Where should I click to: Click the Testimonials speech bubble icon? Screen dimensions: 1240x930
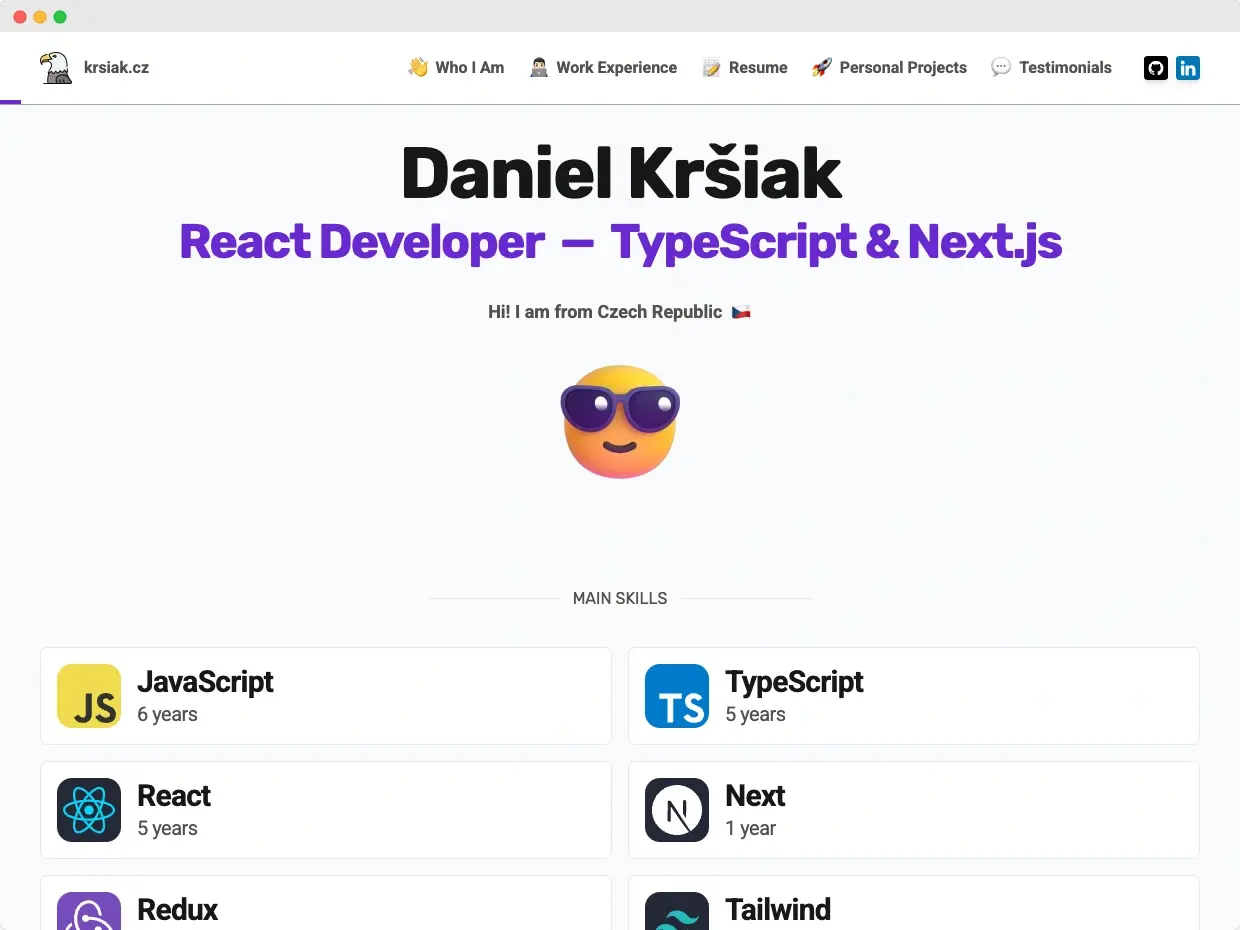pyautogui.click(x=1001, y=67)
